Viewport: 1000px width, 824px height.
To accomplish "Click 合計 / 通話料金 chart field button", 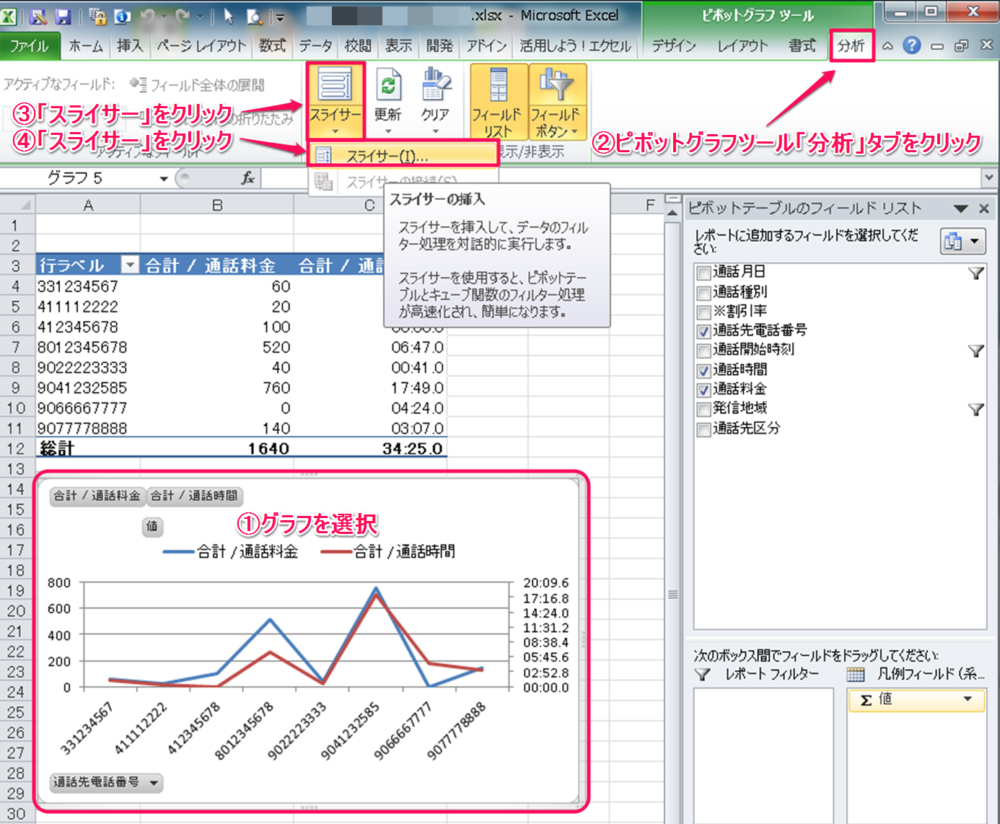I will point(97,495).
